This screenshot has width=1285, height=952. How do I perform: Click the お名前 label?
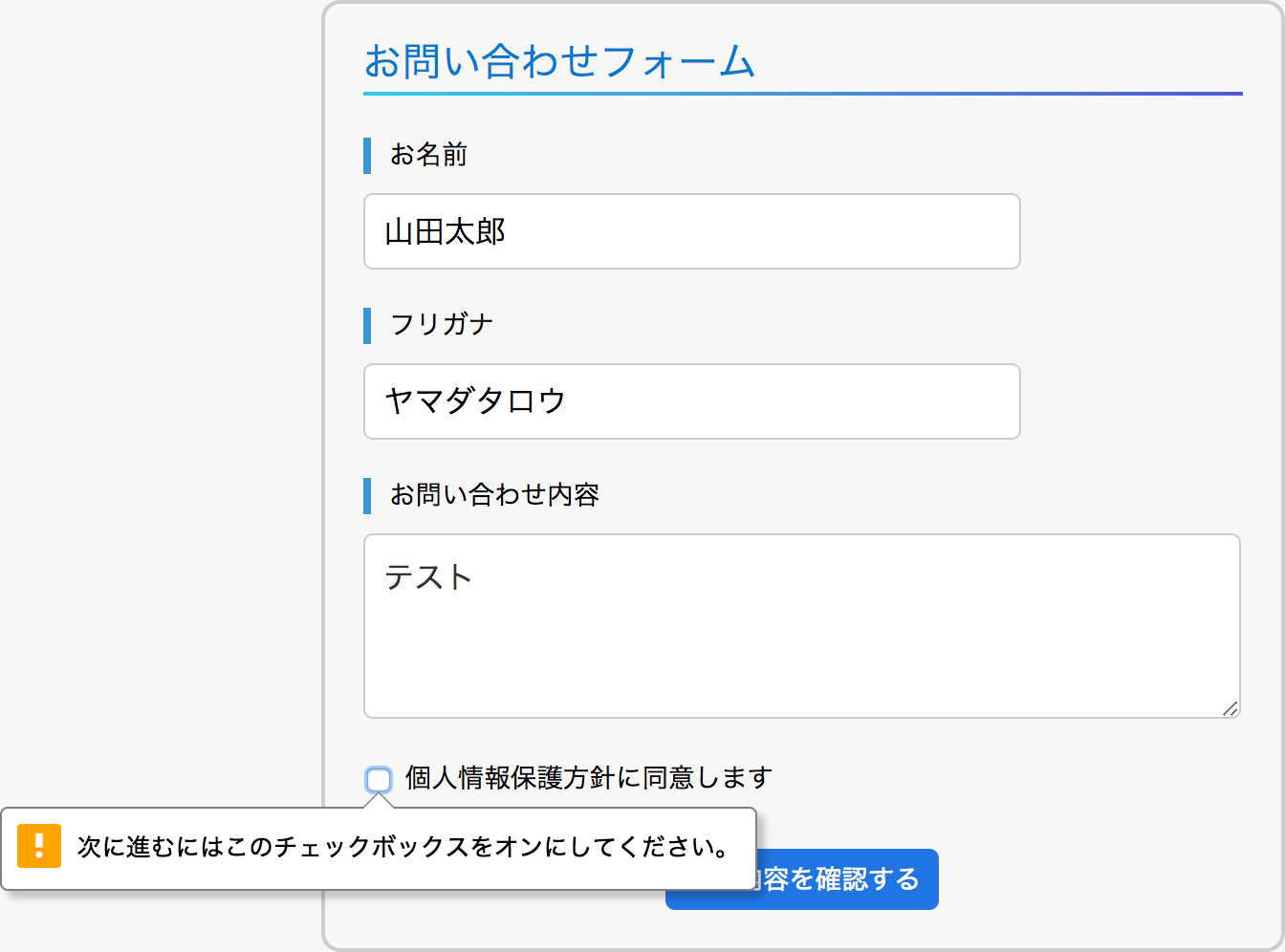pos(428,155)
